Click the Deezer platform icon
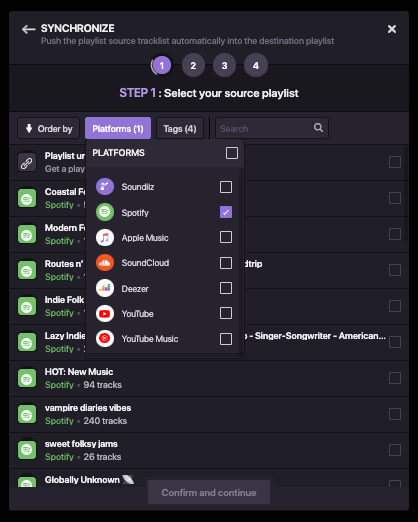This screenshot has width=418, height=522. [105, 288]
